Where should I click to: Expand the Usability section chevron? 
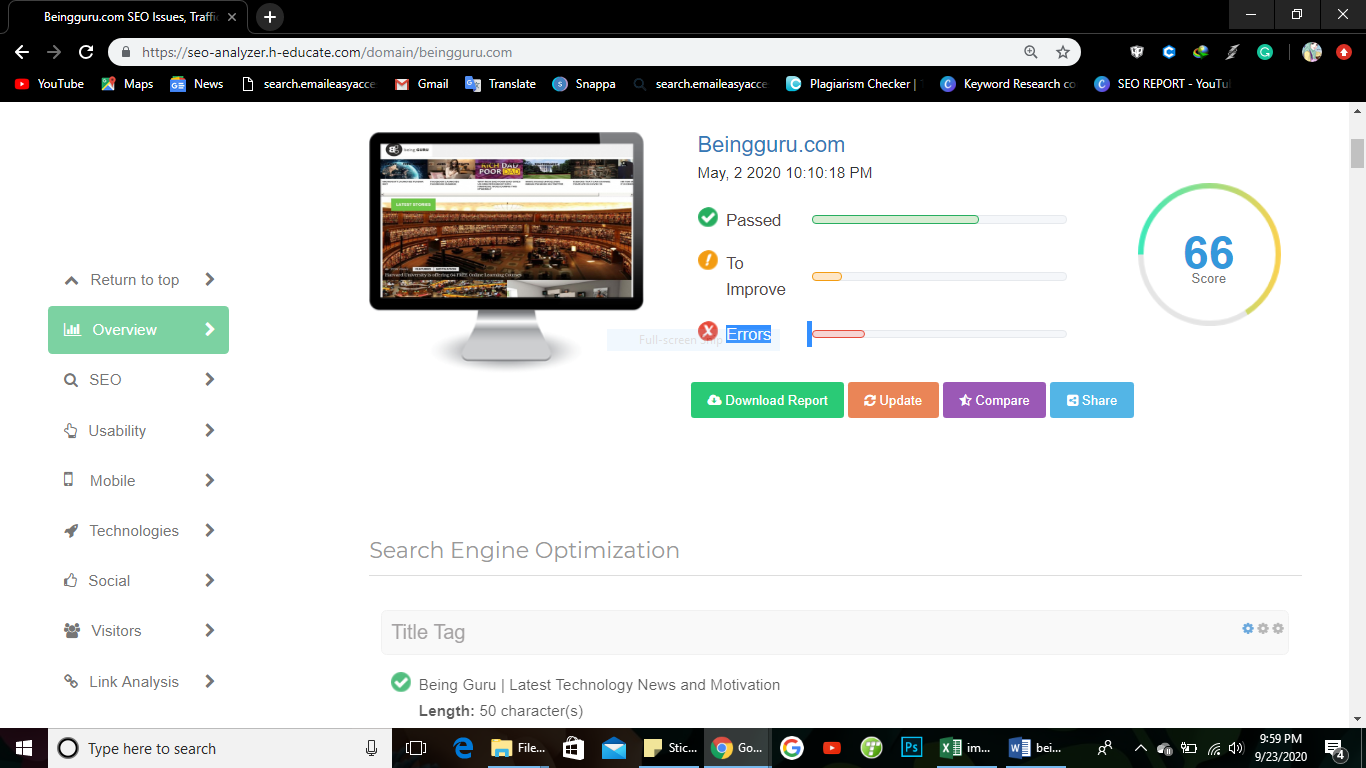point(209,430)
